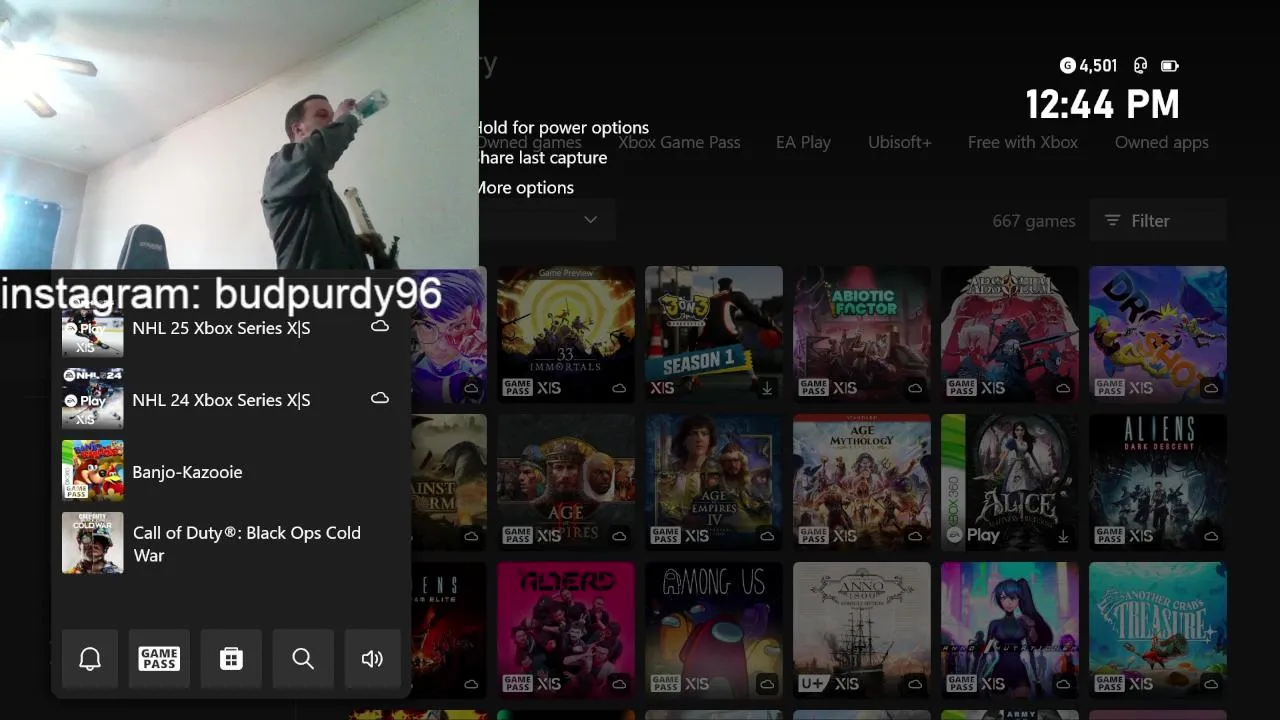Screen dimensions: 1280x720
Task: Click cloud icon on 33 Immortals tile
Action: click(x=619, y=389)
